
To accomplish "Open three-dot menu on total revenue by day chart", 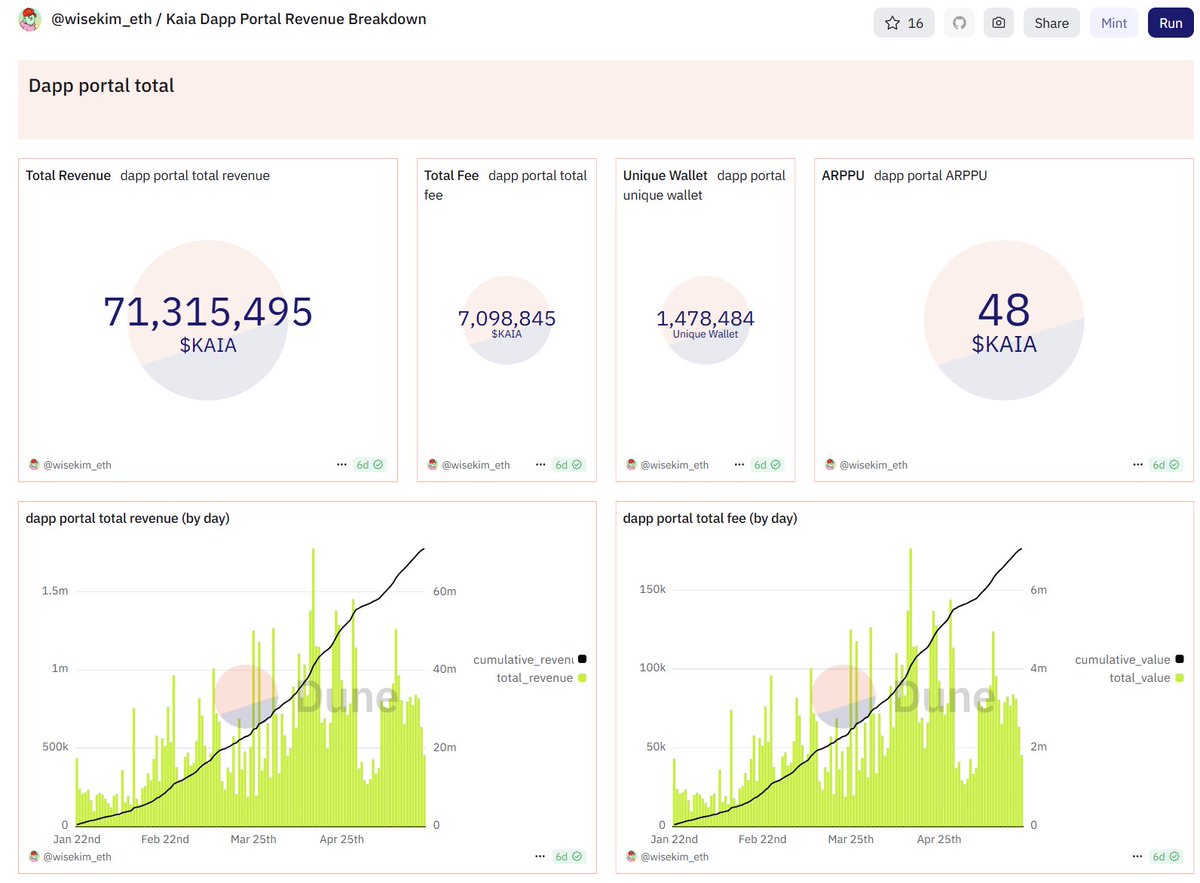I will pos(541,857).
